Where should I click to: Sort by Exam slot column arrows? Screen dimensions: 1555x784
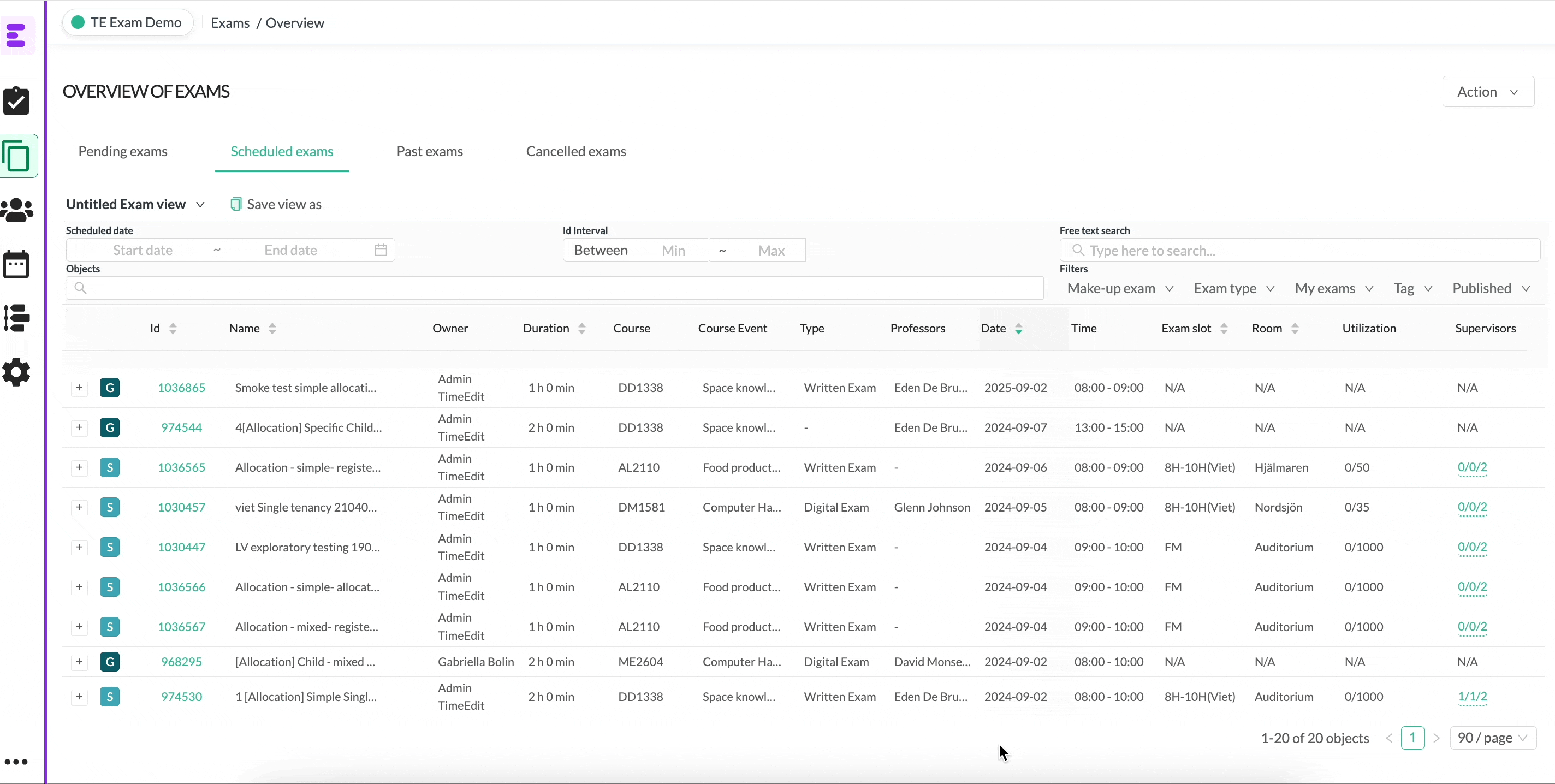[1224, 328]
